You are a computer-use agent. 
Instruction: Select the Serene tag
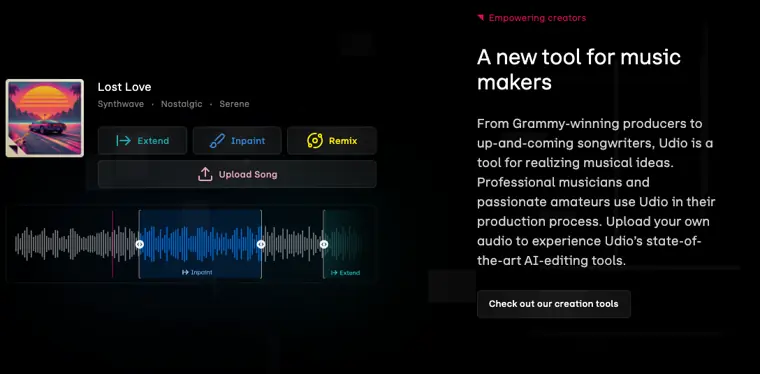pos(235,104)
